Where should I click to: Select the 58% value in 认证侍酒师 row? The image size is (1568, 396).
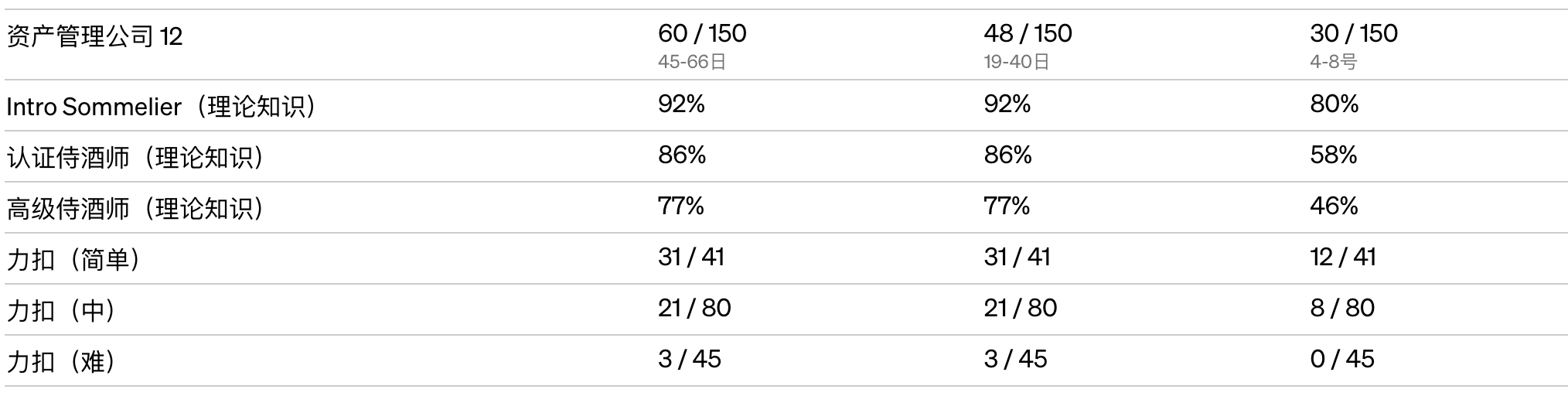click(x=1334, y=155)
